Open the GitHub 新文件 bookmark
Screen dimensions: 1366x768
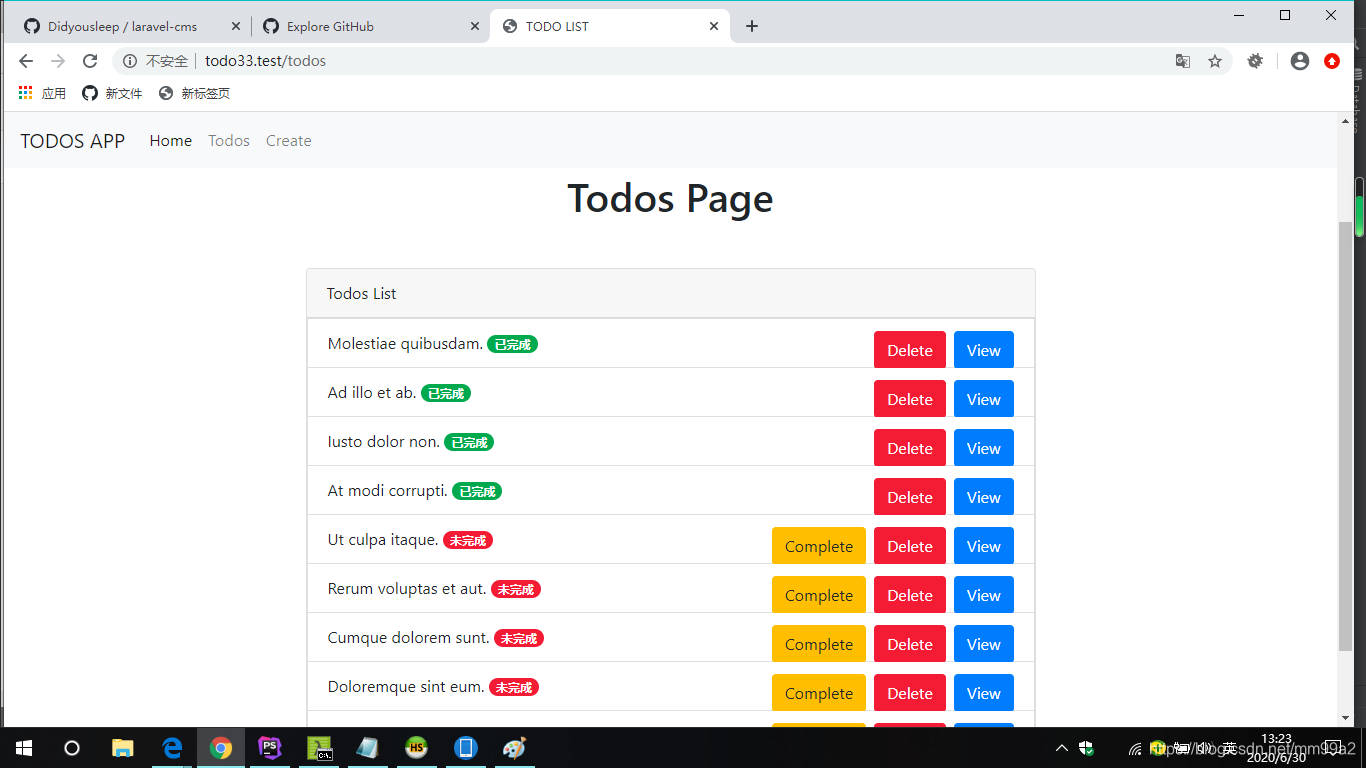(x=112, y=93)
